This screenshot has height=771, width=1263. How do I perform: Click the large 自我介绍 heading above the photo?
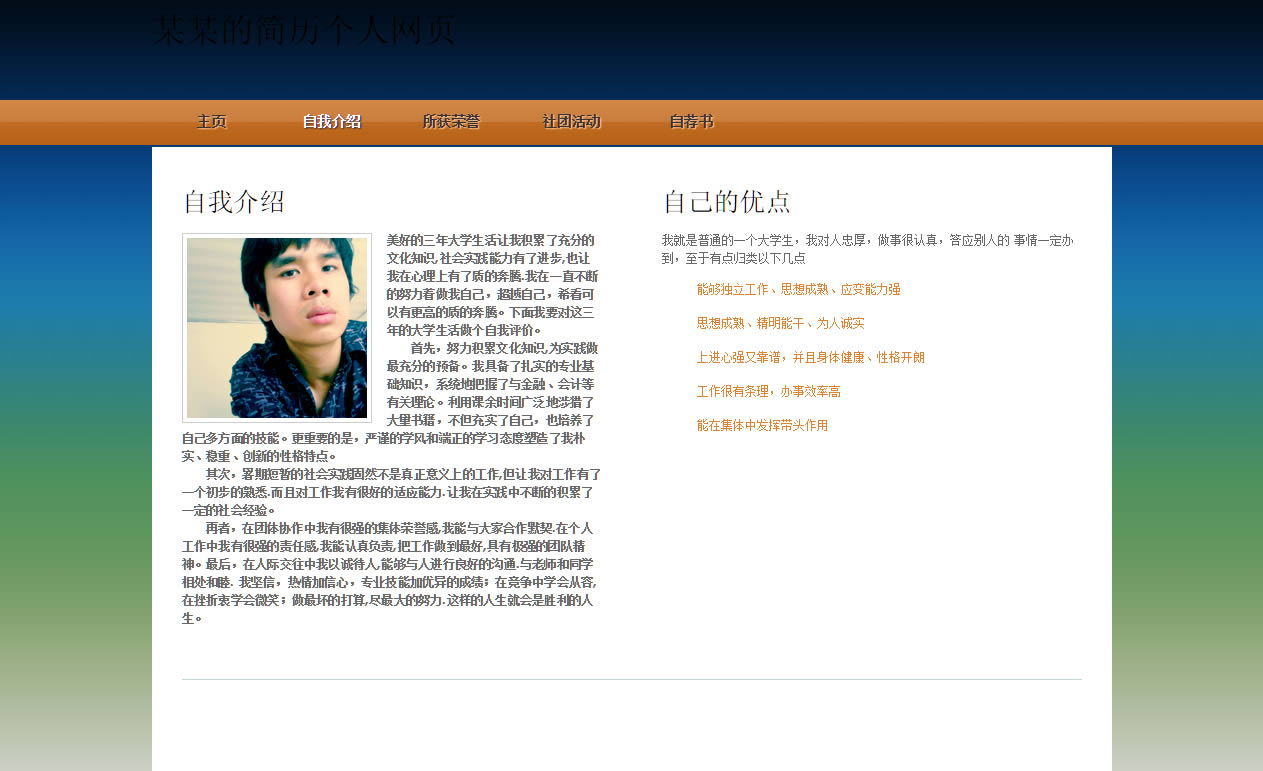(234, 202)
